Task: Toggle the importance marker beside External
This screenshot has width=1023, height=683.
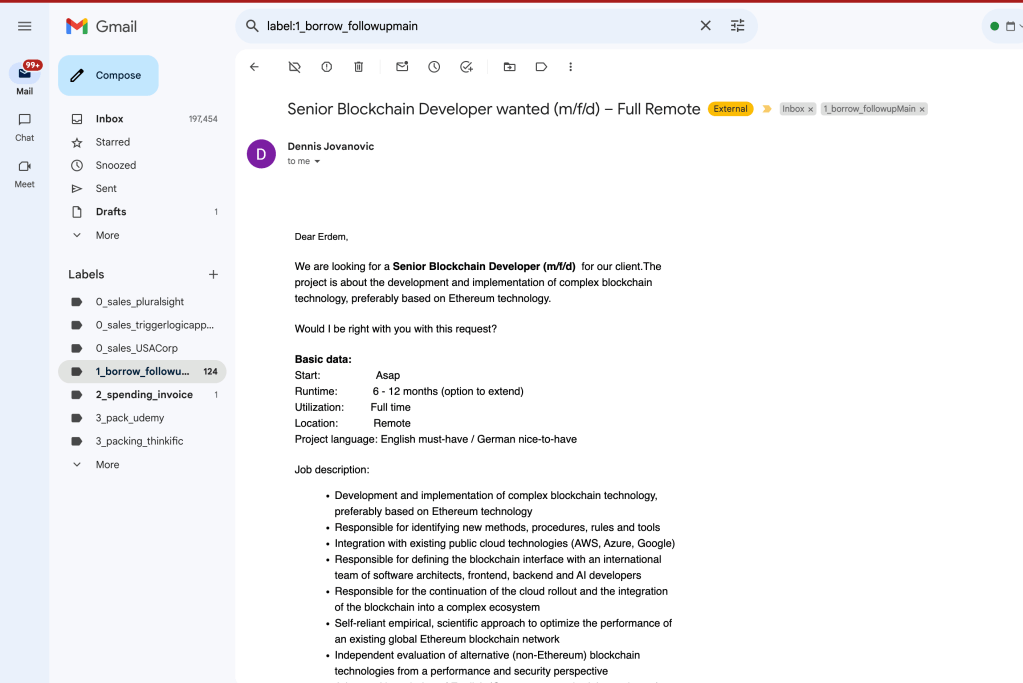Action: (767, 109)
